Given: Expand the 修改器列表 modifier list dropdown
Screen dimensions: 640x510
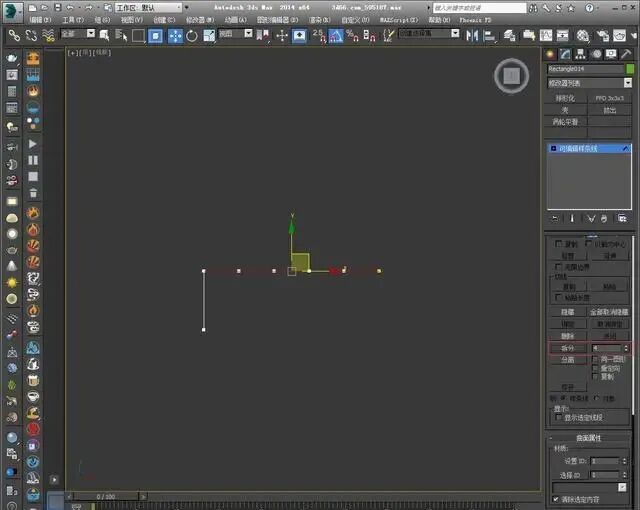Looking at the screenshot, I should [x=628, y=83].
